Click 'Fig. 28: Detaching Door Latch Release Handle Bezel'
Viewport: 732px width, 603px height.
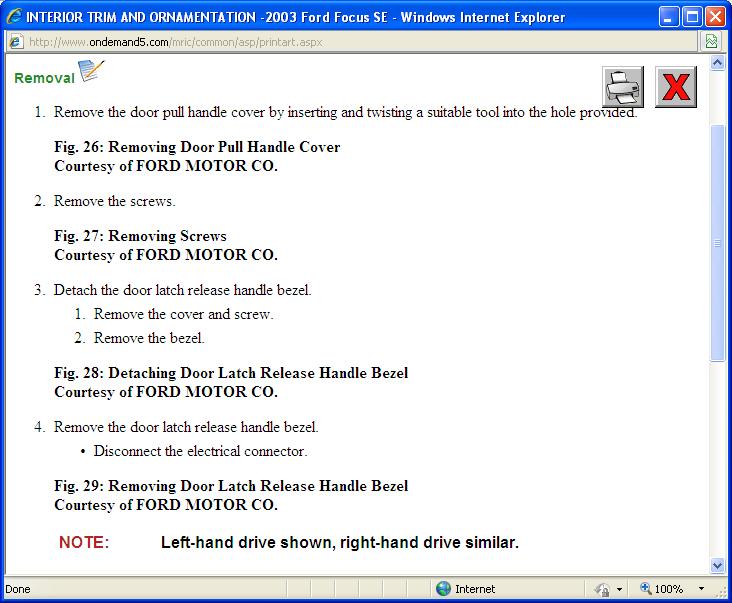click(231, 372)
